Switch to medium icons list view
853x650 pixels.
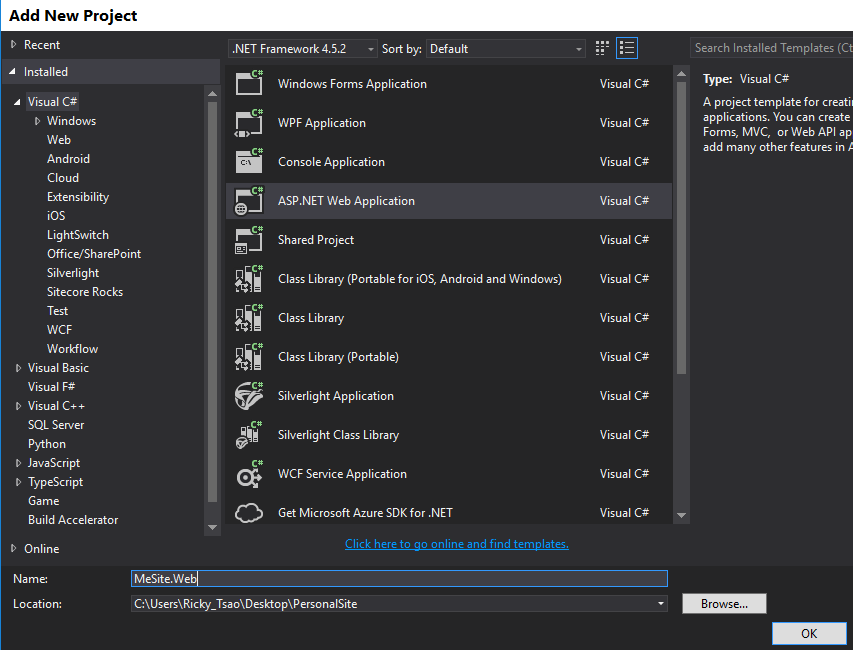pyautogui.click(x=627, y=48)
